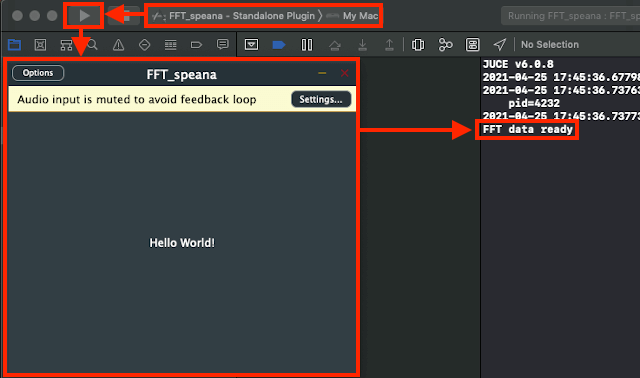Open the Debug navigator icon
This screenshot has width=640, height=378.
point(171,44)
